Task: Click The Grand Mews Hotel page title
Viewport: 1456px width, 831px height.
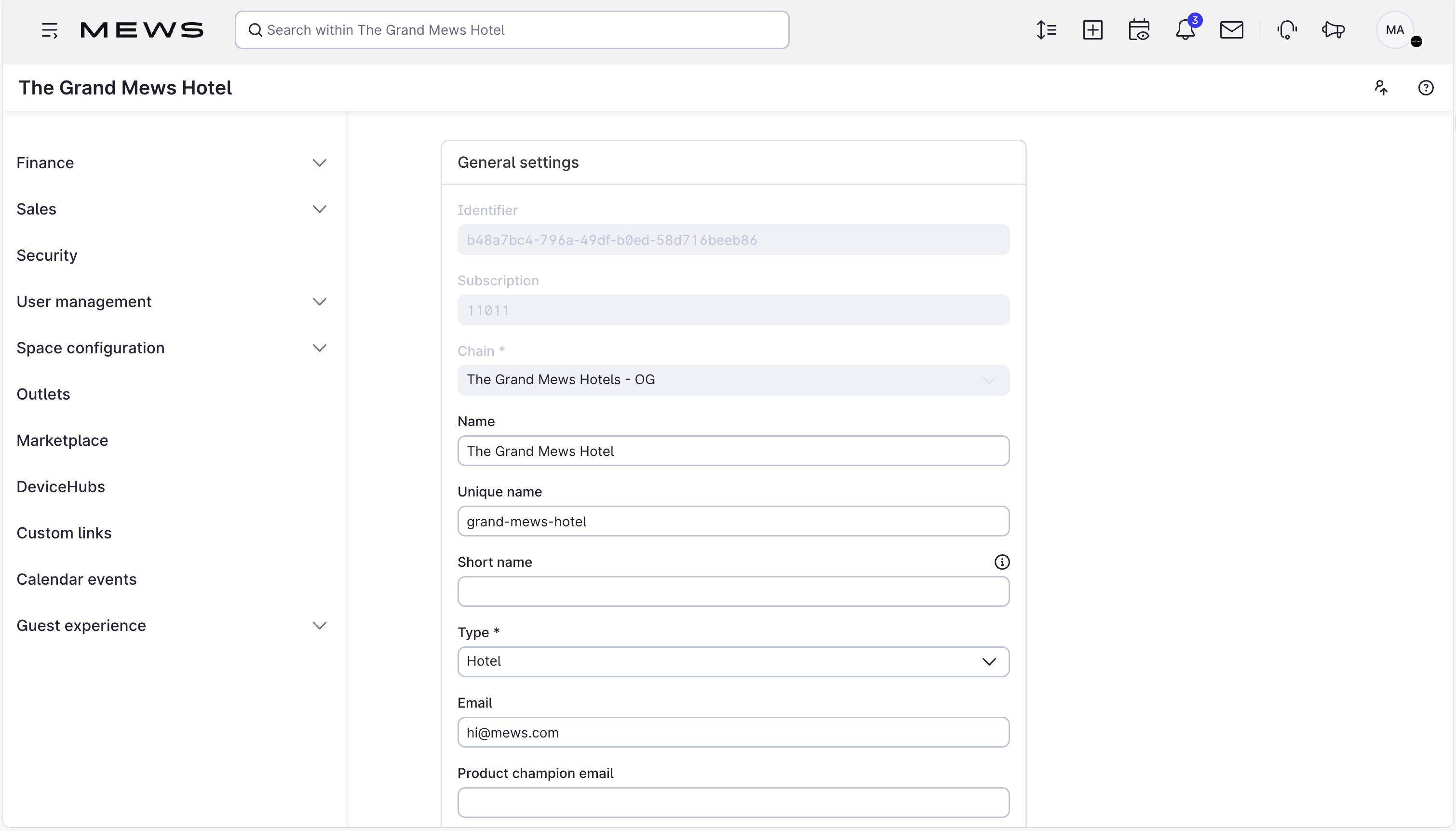Action: pyautogui.click(x=125, y=88)
